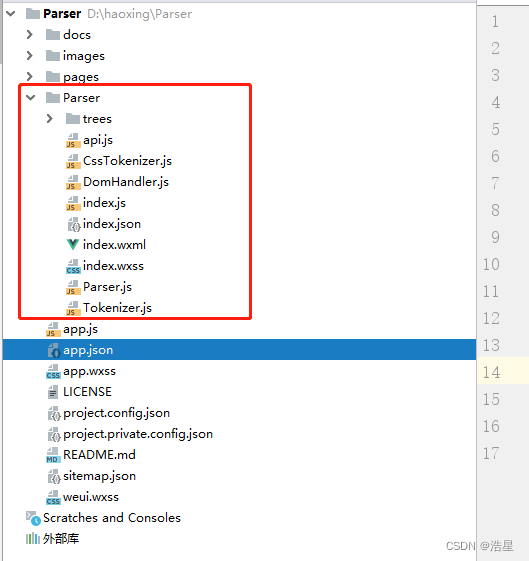This screenshot has width=529, height=561.
Task: Click the CSS icon of app.wxss
Action: 53,371
